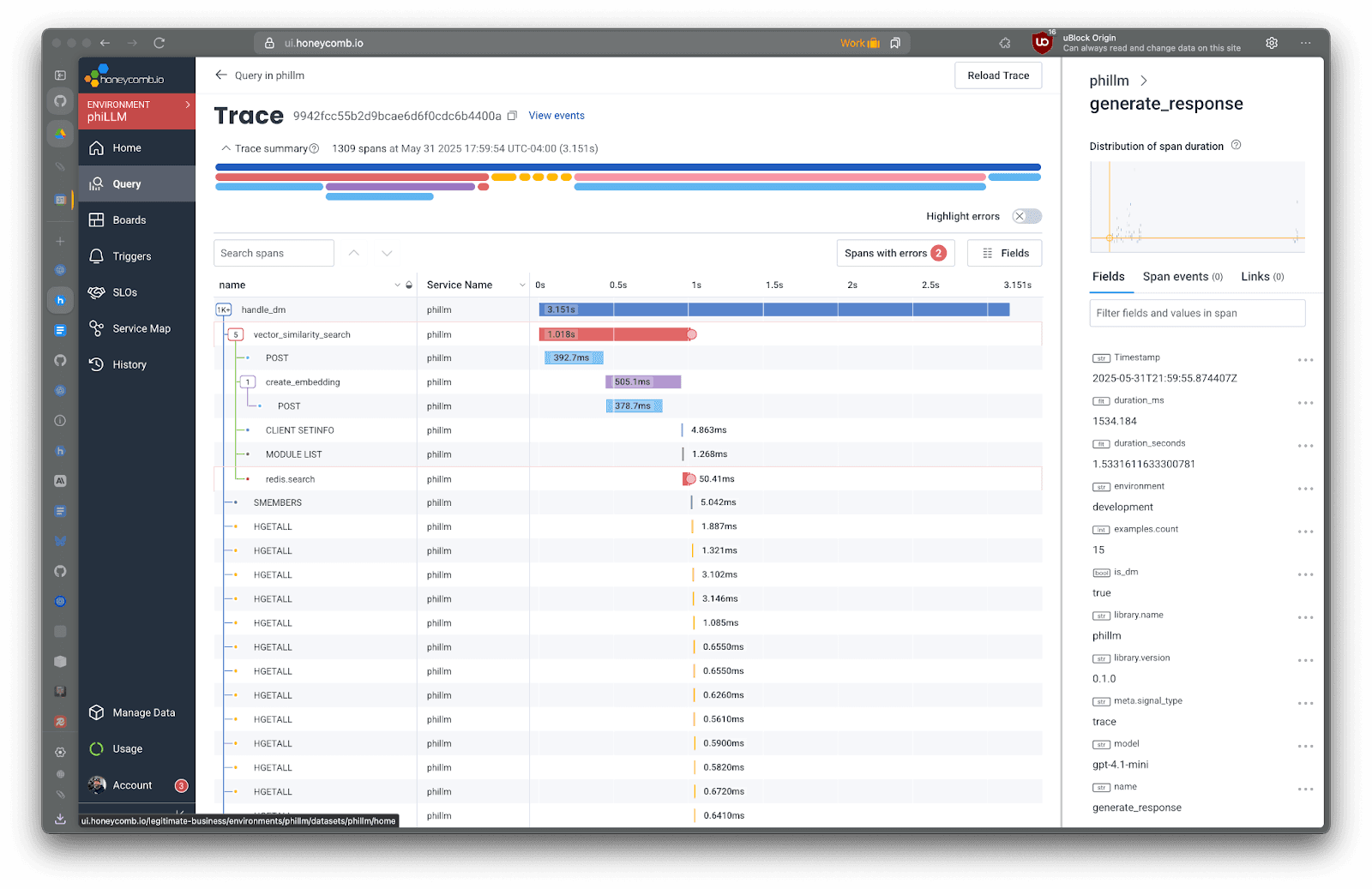Open the SLOs section

[x=124, y=292]
